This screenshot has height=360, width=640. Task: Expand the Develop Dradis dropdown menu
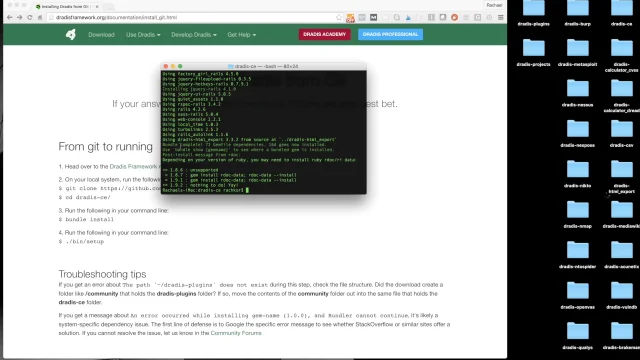pos(194,35)
